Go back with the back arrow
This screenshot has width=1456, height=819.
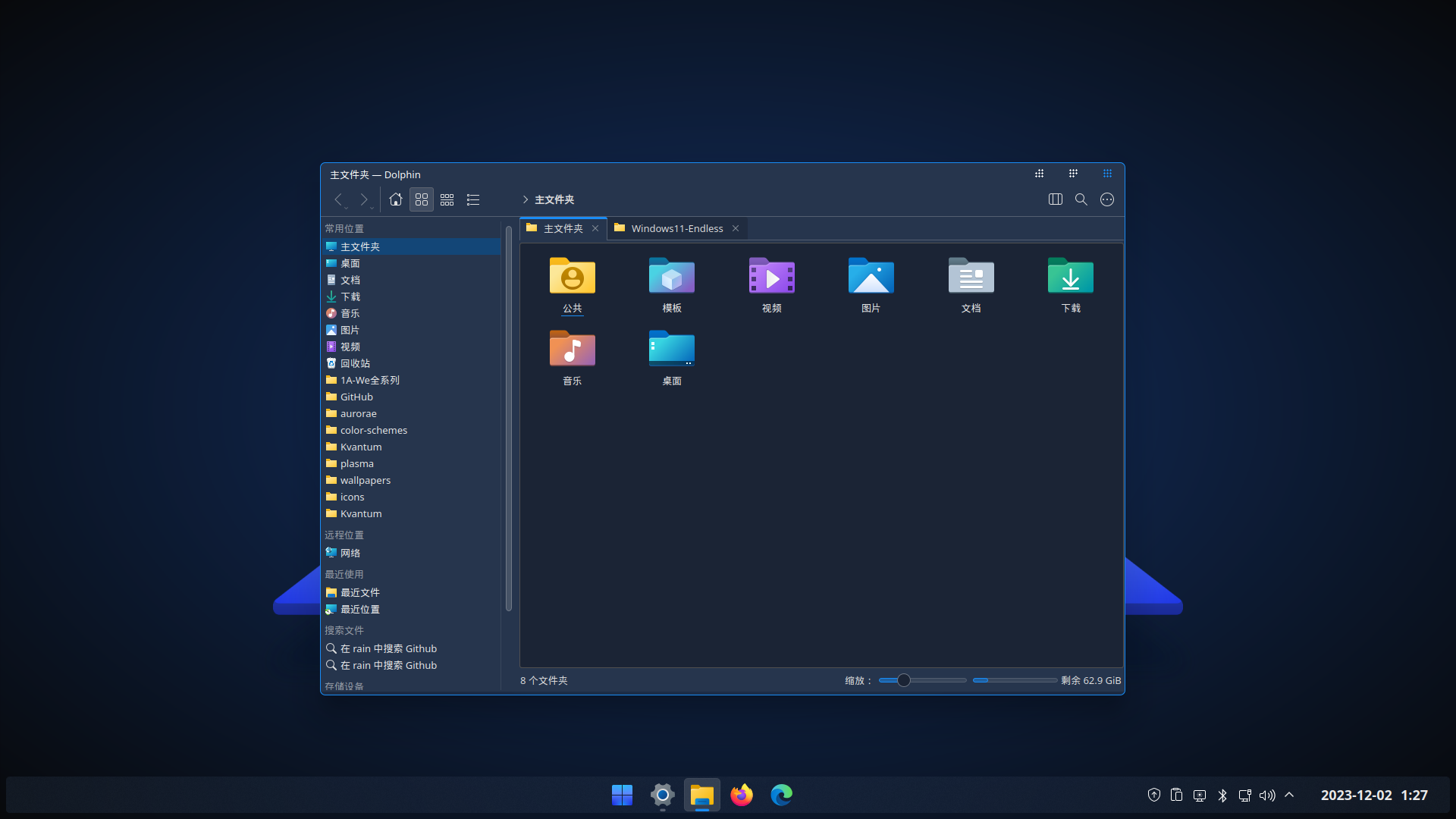pyautogui.click(x=338, y=199)
